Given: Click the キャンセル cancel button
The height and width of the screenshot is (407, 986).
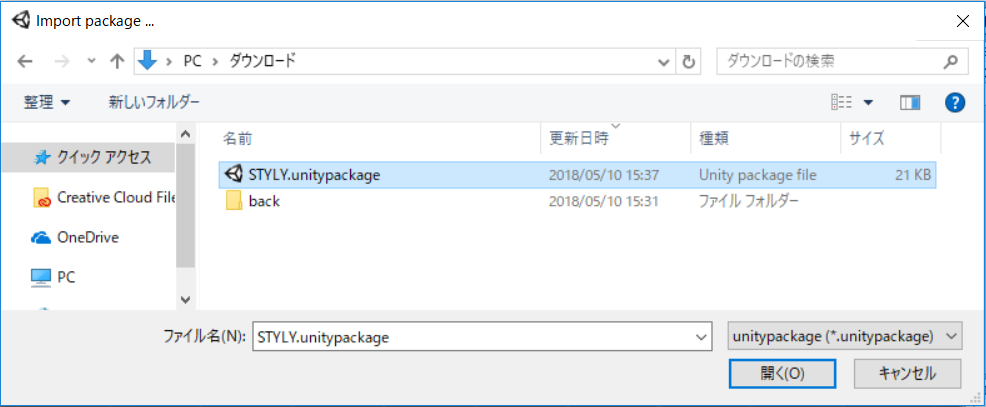Looking at the screenshot, I should click(x=907, y=373).
